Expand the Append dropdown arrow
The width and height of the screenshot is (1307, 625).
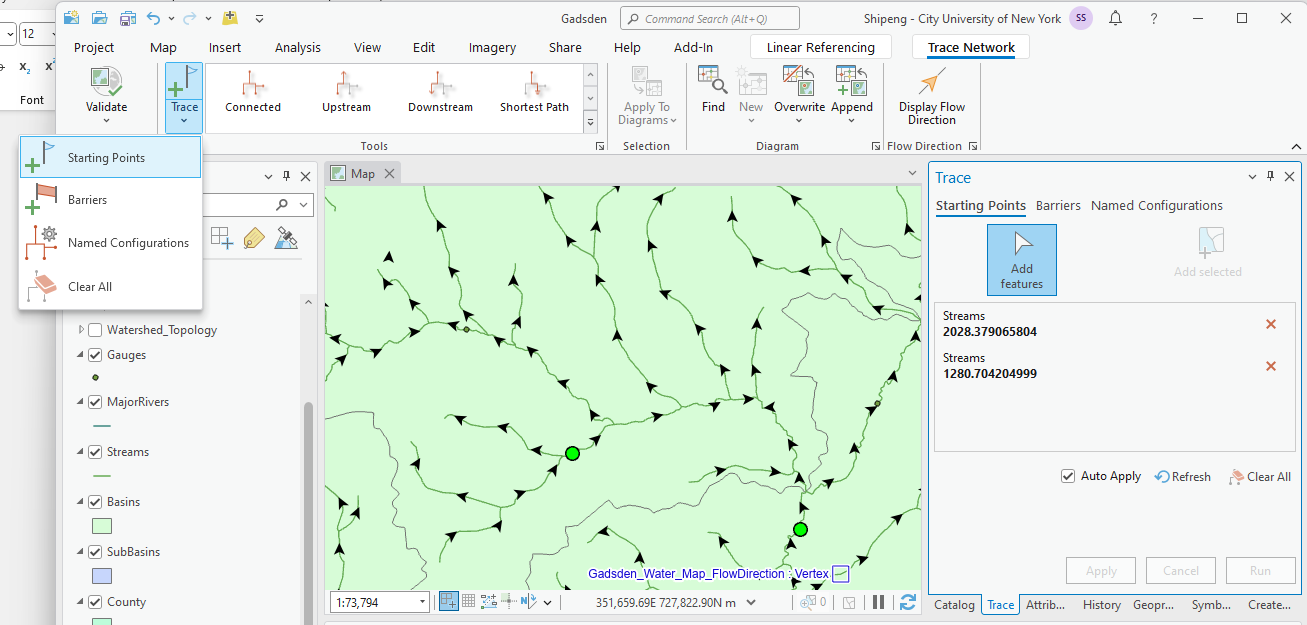click(x=852, y=121)
